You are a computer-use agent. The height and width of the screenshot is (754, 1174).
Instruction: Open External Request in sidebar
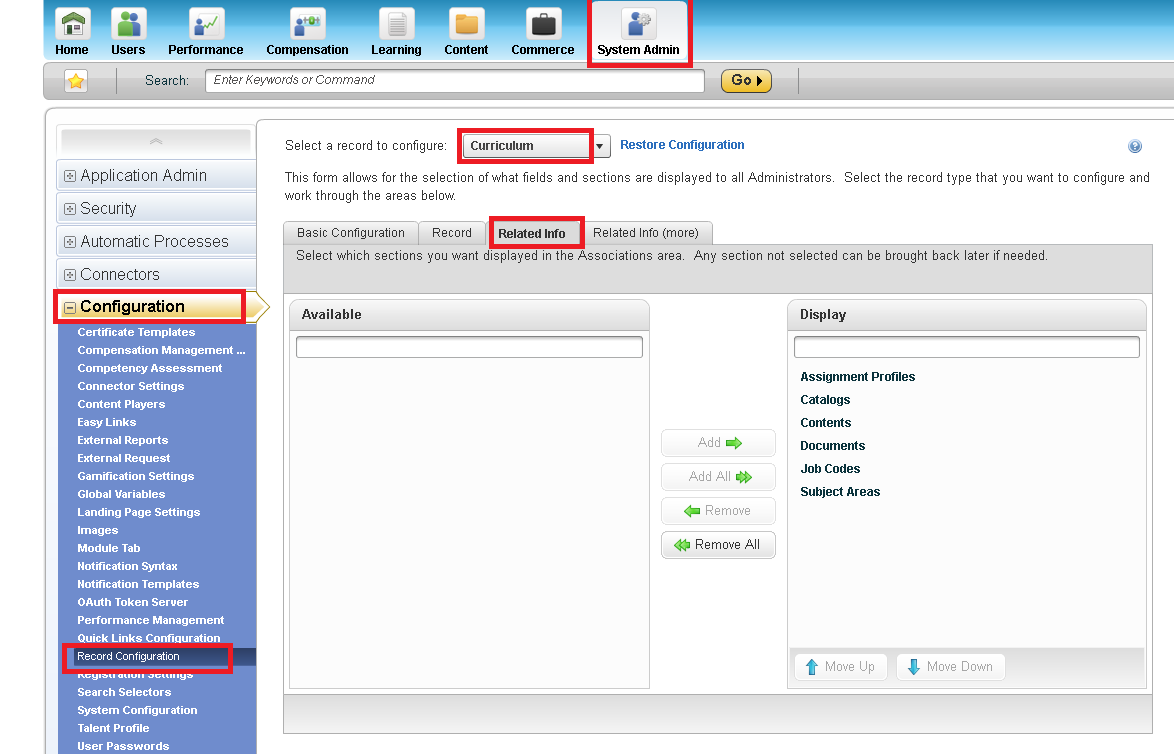tap(124, 458)
